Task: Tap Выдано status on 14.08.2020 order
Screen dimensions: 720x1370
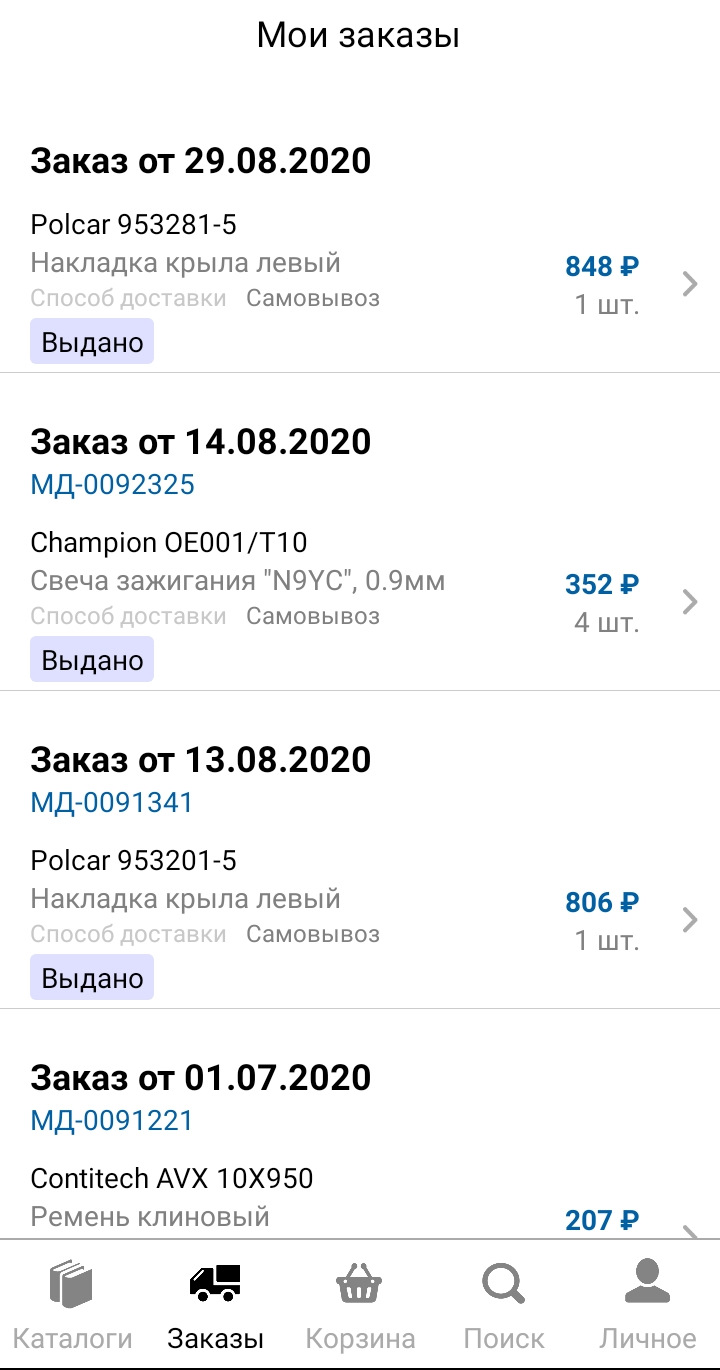Action: 92,660
